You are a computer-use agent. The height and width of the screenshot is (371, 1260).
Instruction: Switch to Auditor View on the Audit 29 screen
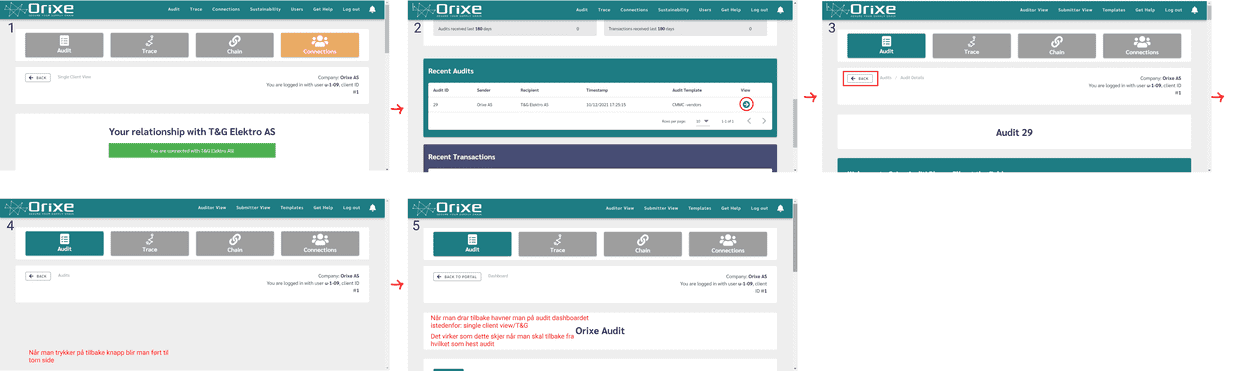click(x=1034, y=10)
